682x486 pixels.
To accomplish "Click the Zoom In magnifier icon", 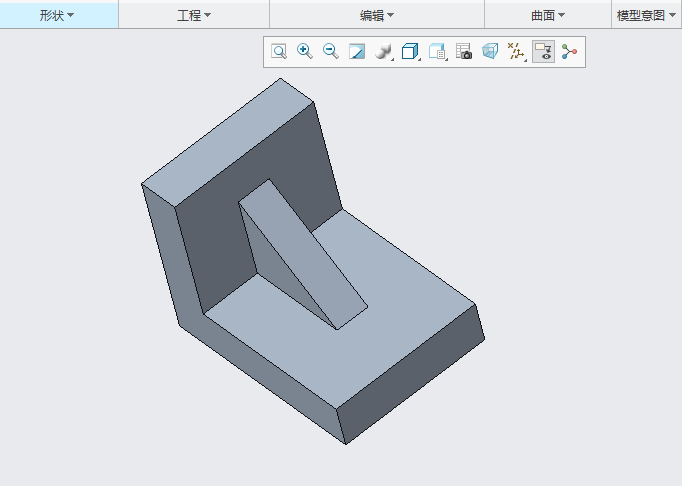I will click(305, 52).
